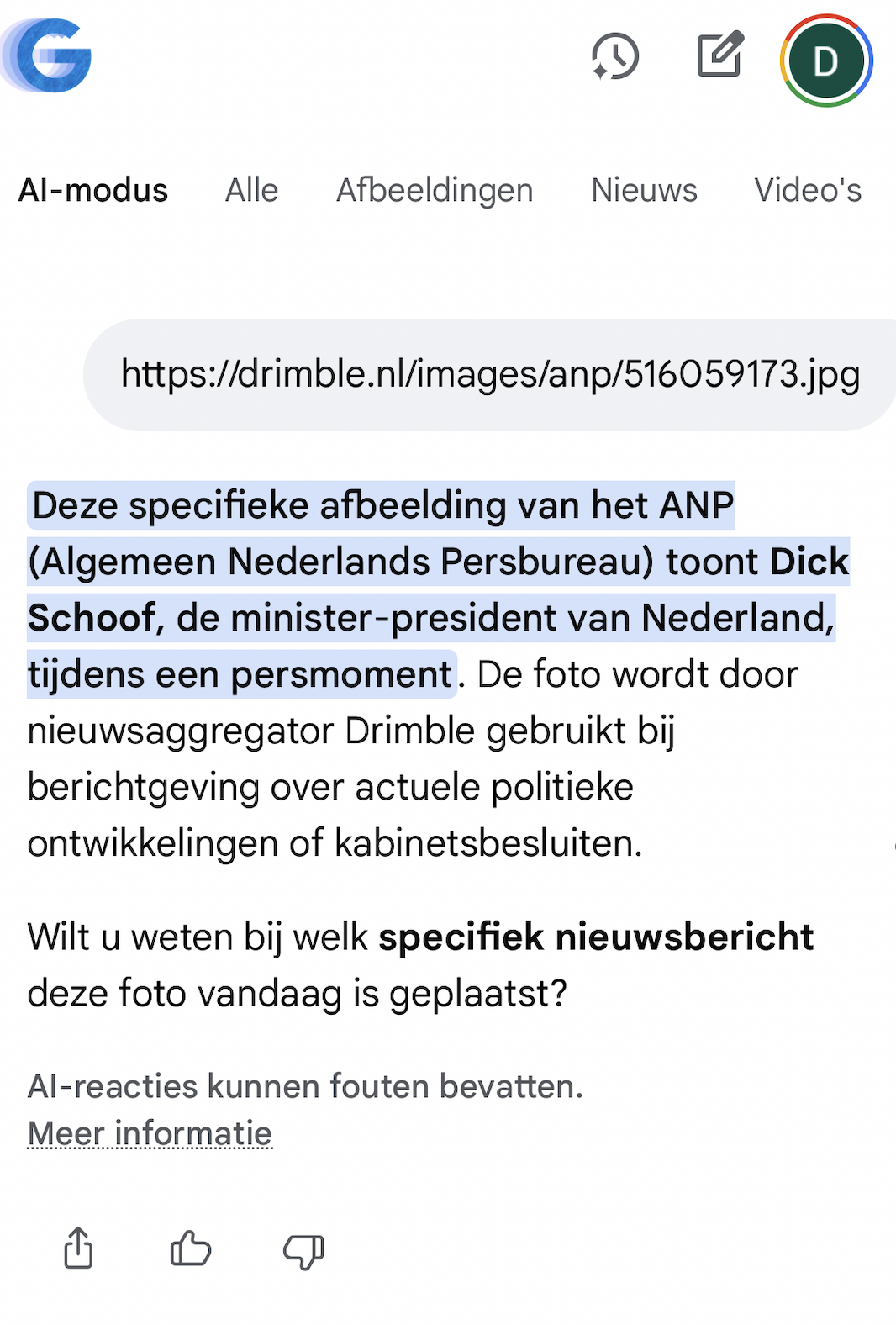
Task: Start a new AI chat
Action: click(720, 55)
